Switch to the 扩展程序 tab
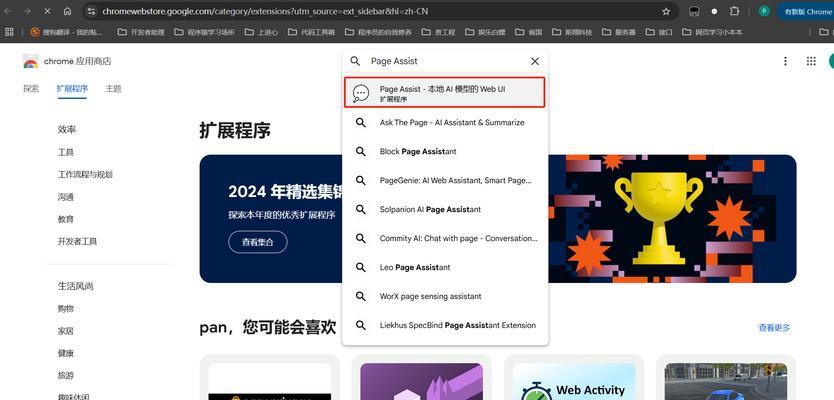834x400 pixels. 72,89
